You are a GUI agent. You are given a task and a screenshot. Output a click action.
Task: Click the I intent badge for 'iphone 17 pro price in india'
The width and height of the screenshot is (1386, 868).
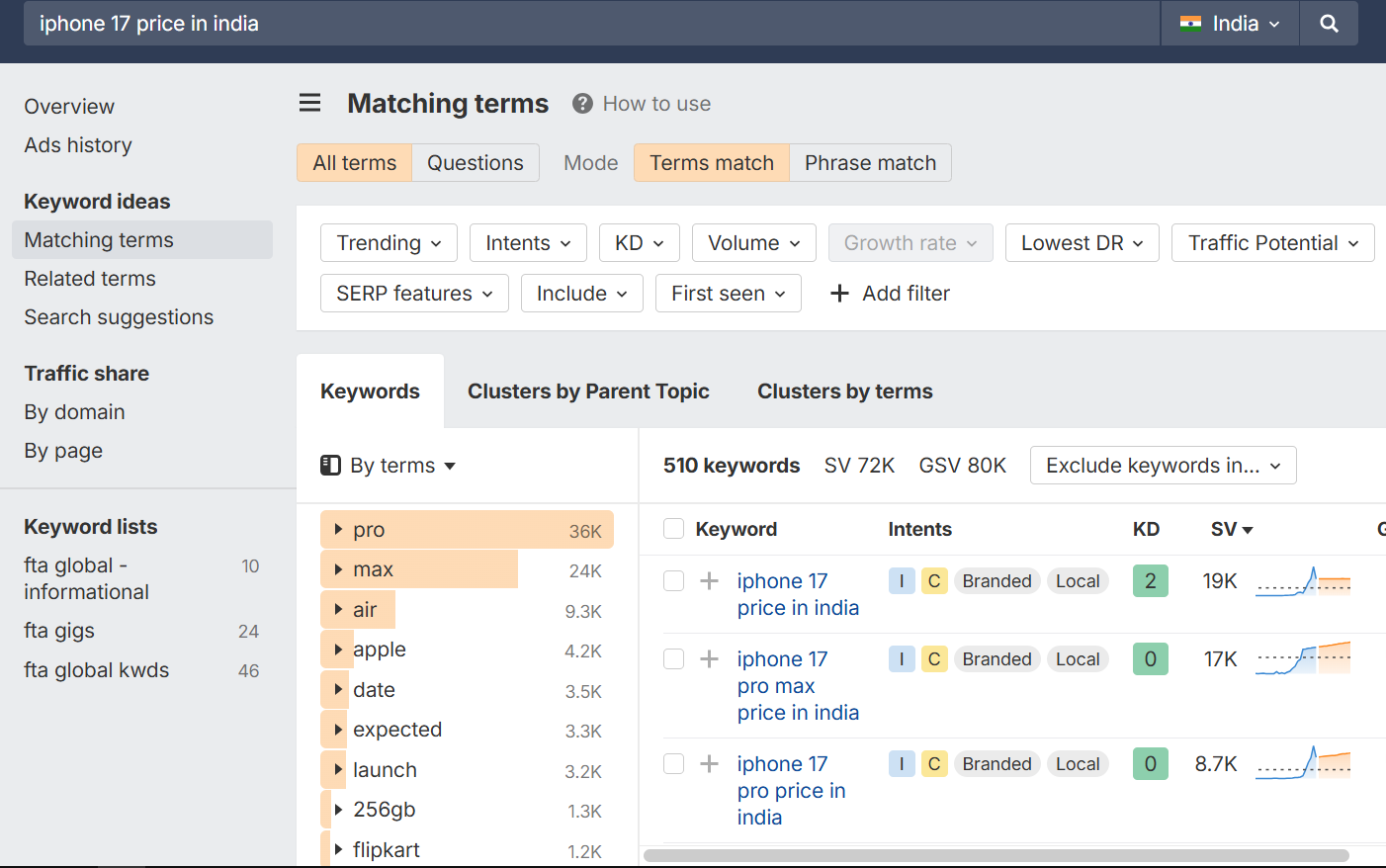(x=902, y=764)
